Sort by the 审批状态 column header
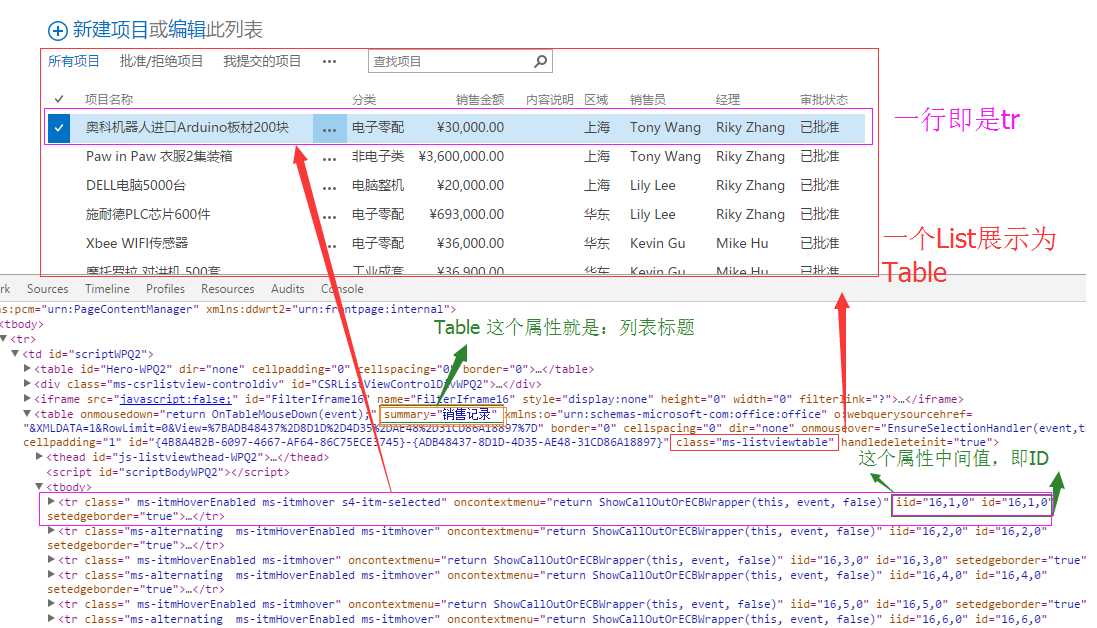1097x628 pixels. (823, 100)
